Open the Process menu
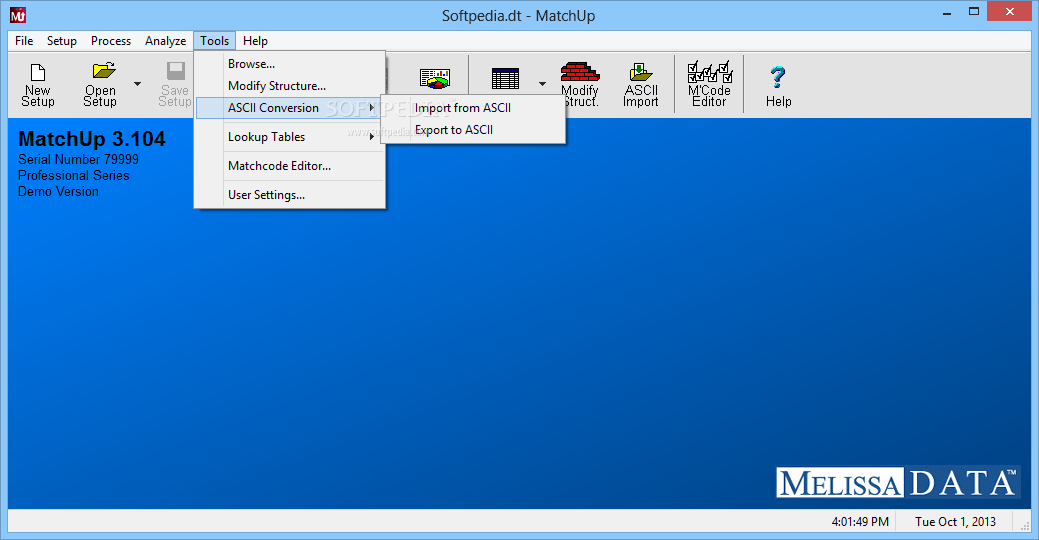This screenshot has height=540, width=1039. (111, 41)
